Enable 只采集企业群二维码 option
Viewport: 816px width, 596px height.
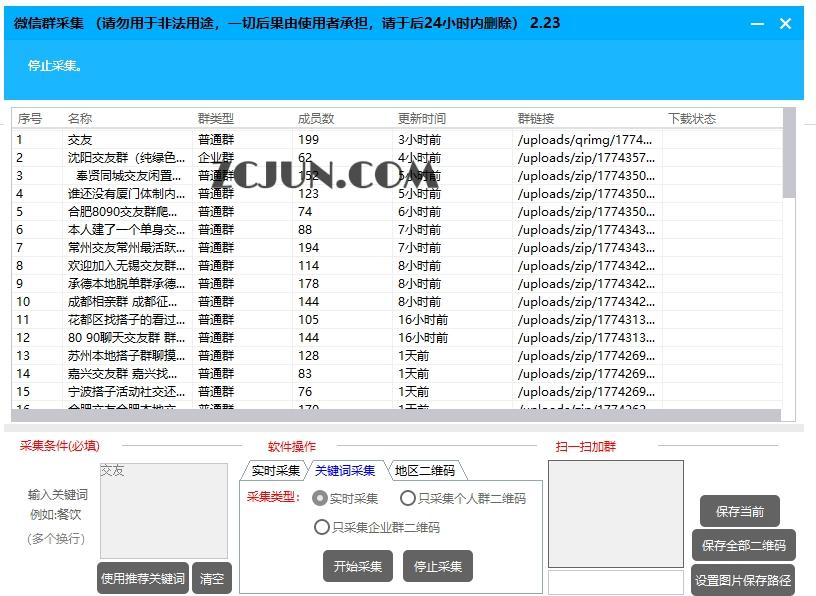coord(380,527)
